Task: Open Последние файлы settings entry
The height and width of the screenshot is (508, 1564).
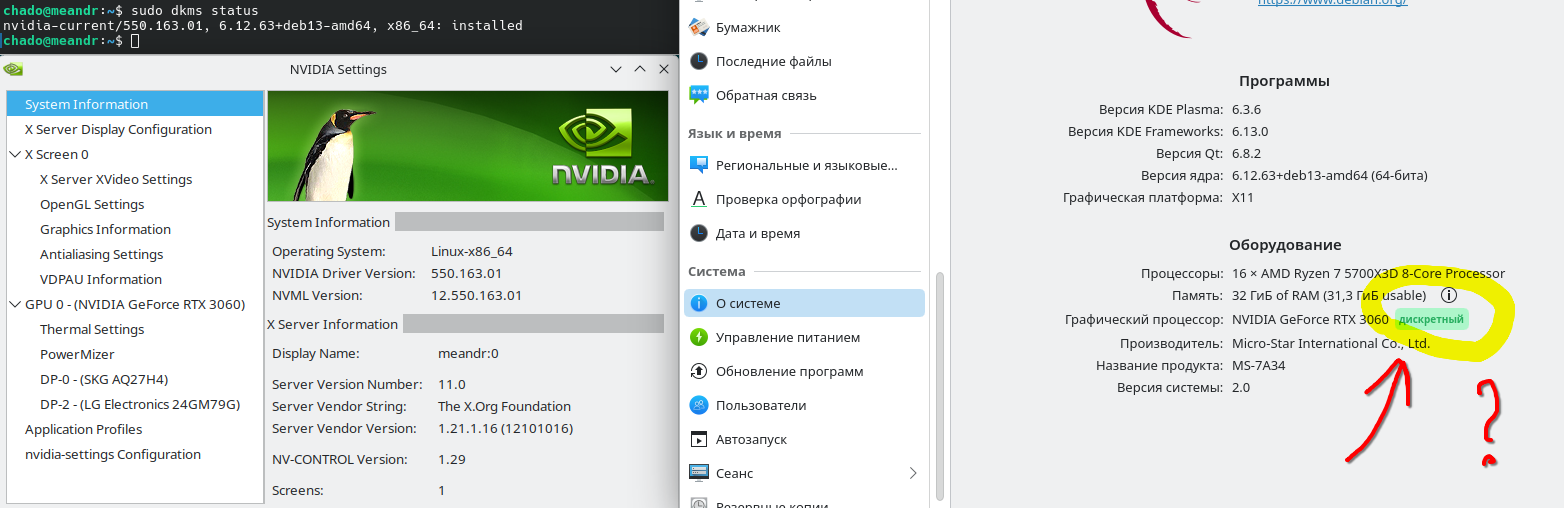Action: click(804, 61)
